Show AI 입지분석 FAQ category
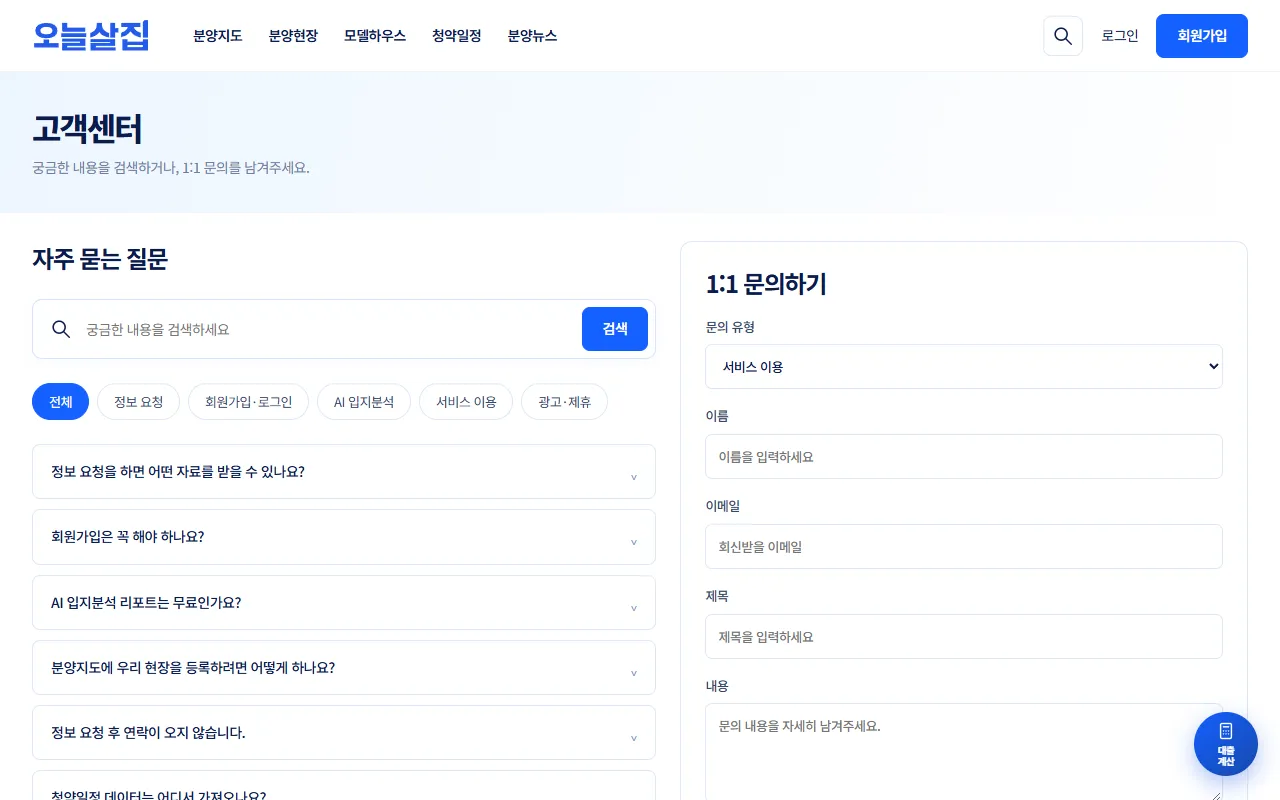Viewport: 1280px width, 800px height. (x=364, y=402)
